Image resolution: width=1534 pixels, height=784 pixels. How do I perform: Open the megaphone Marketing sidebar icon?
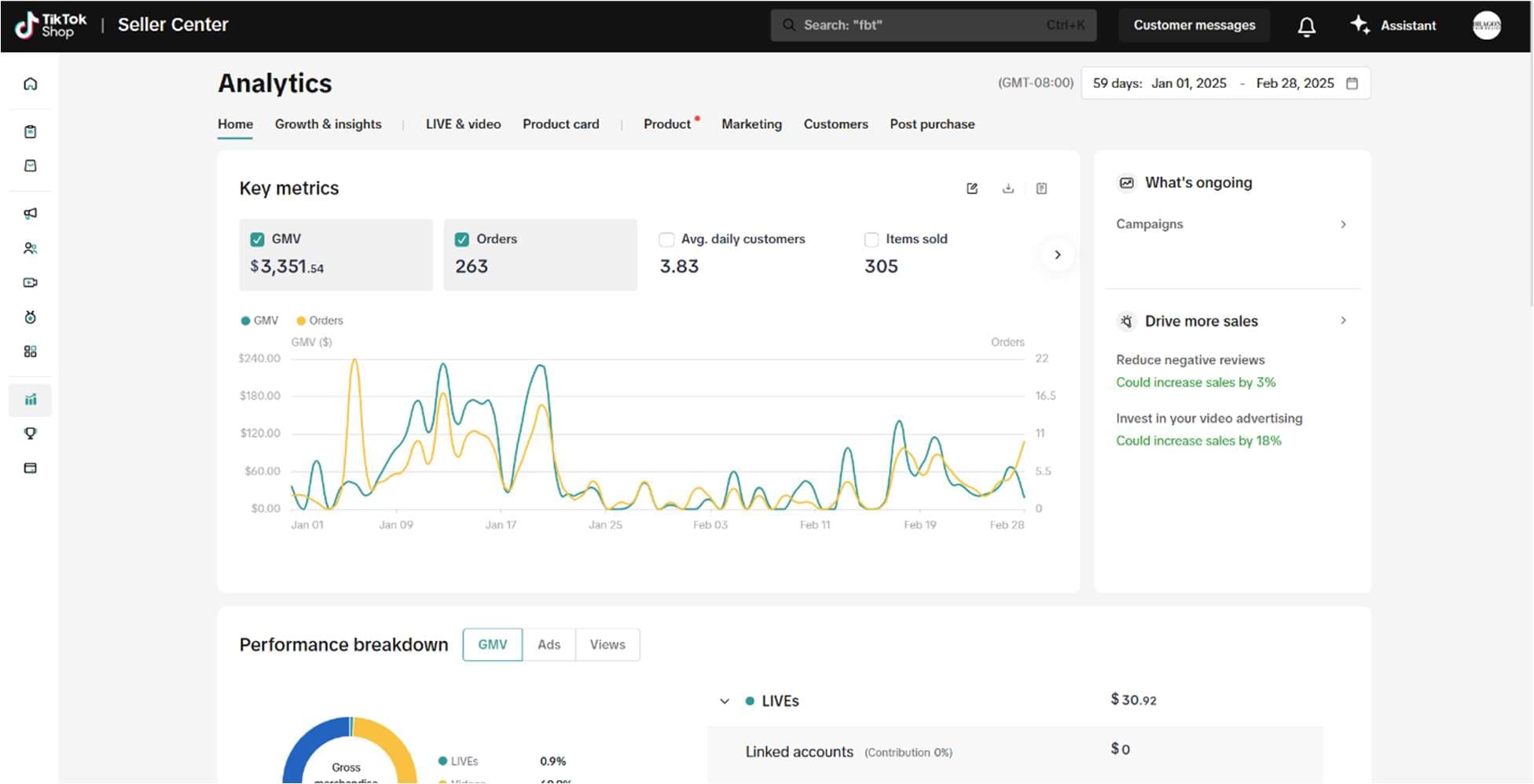click(x=31, y=214)
